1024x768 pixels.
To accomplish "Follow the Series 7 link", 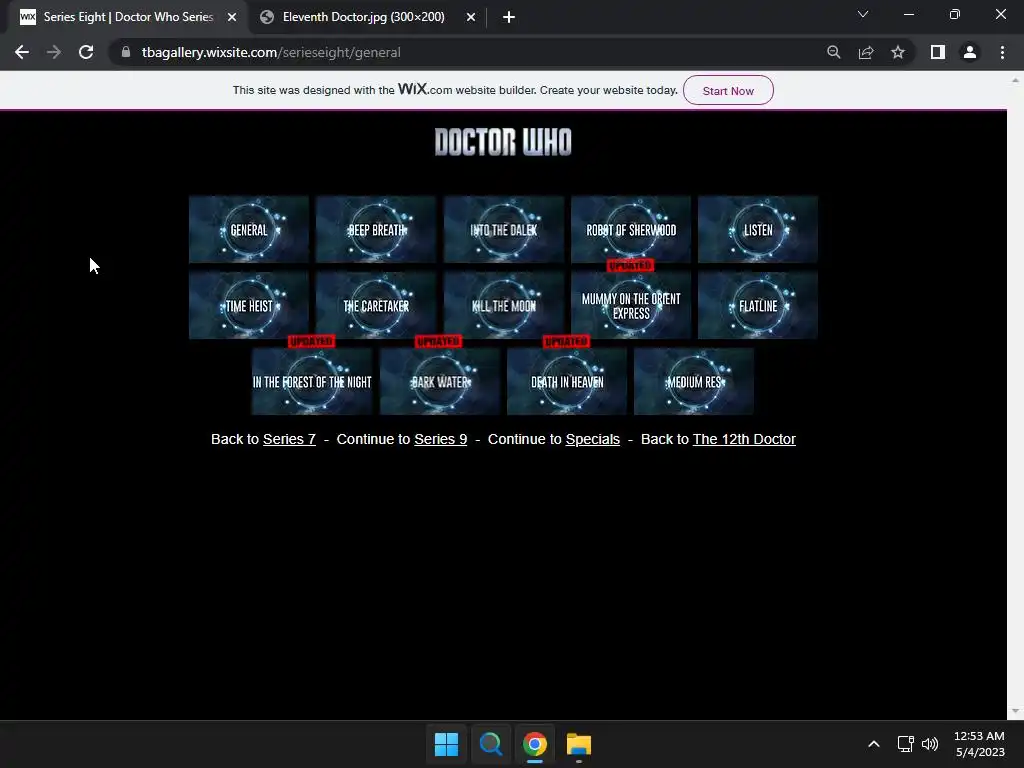I will tap(289, 439).
